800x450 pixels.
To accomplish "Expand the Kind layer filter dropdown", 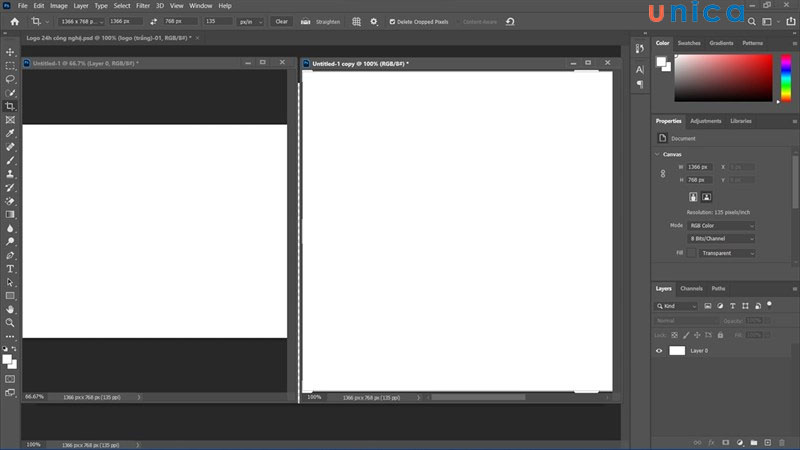I will 678,305.
